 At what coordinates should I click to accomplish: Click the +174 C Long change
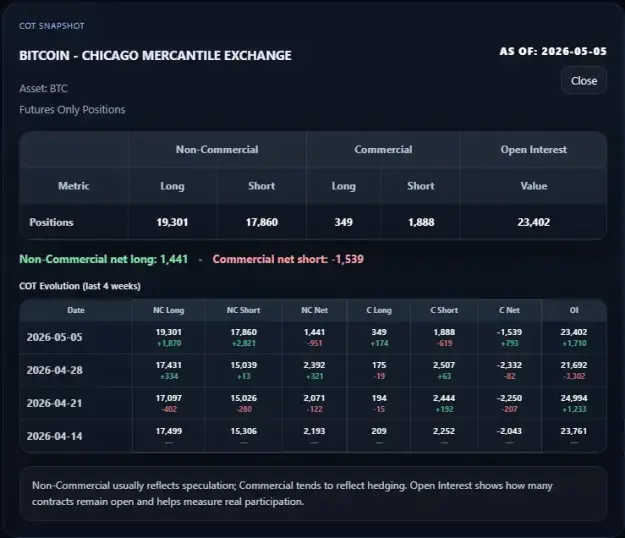pos(379,344)
